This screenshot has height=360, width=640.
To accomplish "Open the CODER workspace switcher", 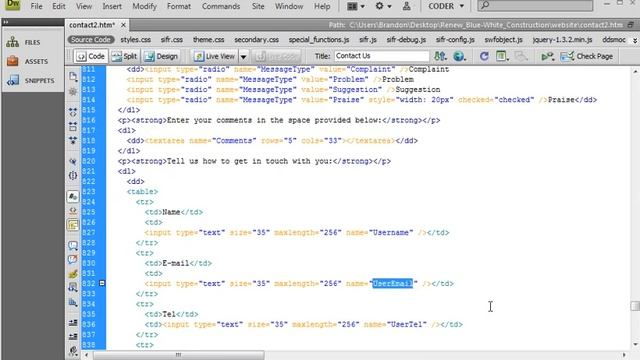I will (446, 6).
